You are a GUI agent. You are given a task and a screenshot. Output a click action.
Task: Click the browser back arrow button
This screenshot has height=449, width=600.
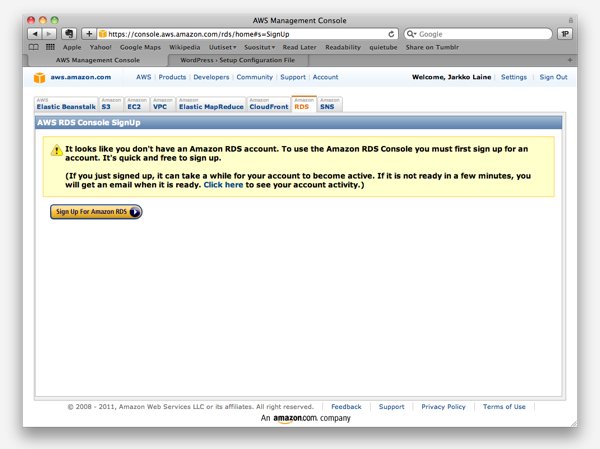(x=36, y=33)
